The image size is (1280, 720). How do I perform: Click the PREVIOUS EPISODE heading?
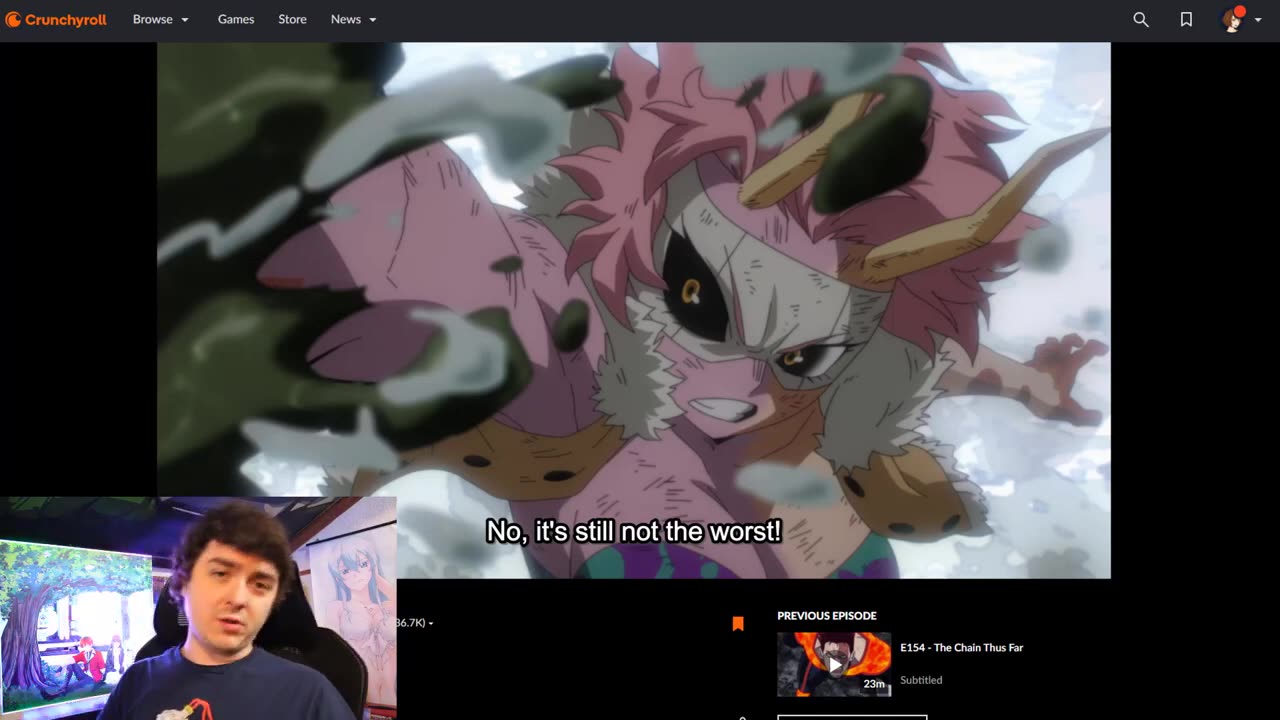point(827,616)
